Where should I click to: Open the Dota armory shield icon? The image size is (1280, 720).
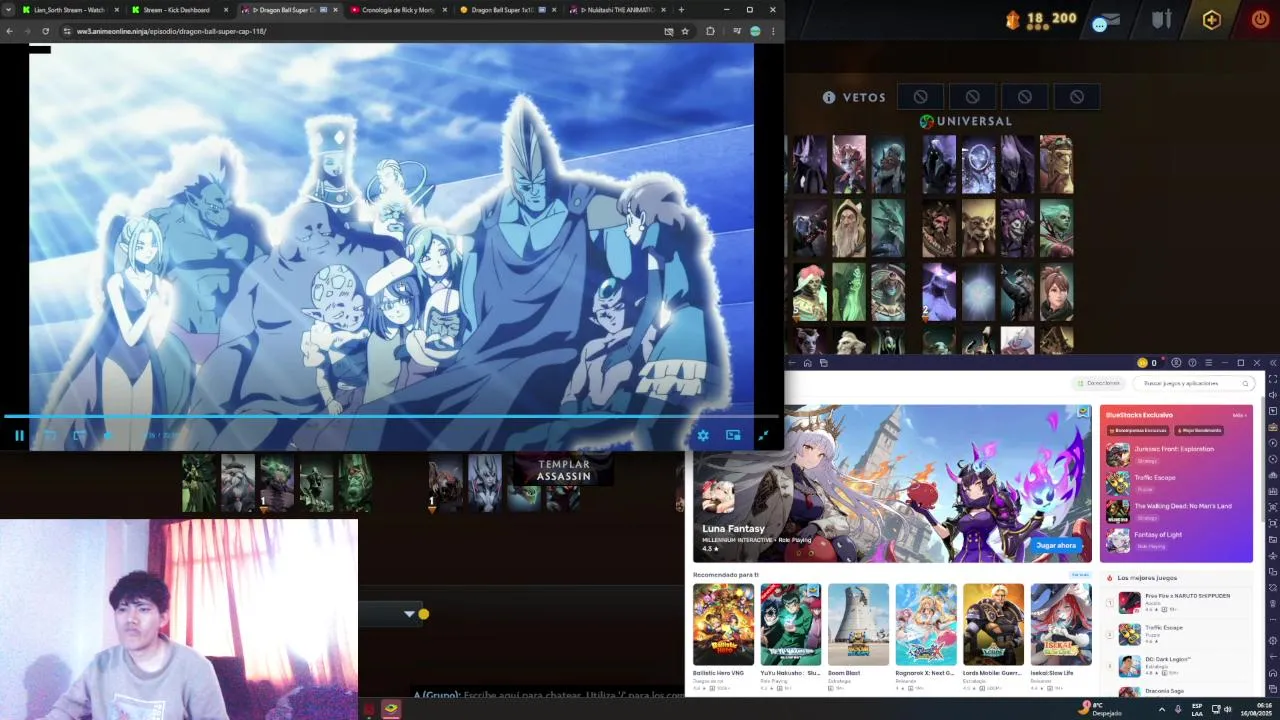(x=1161, y=20)
